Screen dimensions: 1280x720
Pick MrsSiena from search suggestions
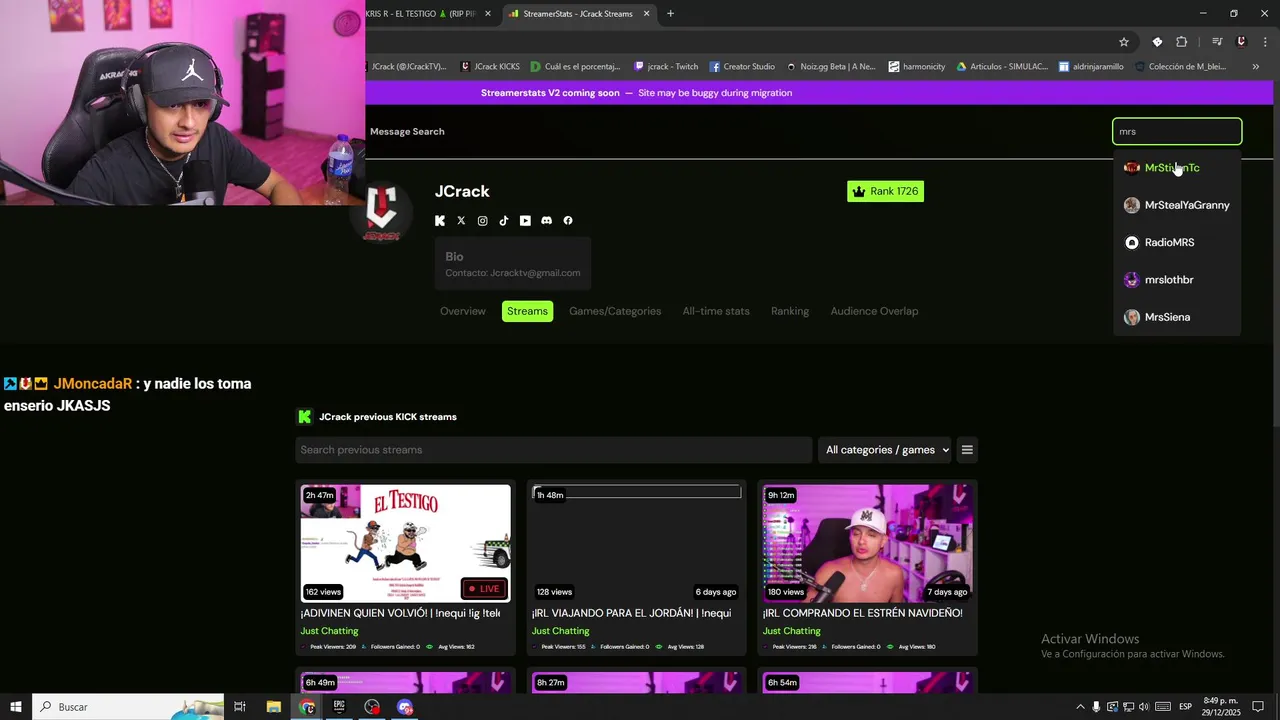tap(1177, 317)
